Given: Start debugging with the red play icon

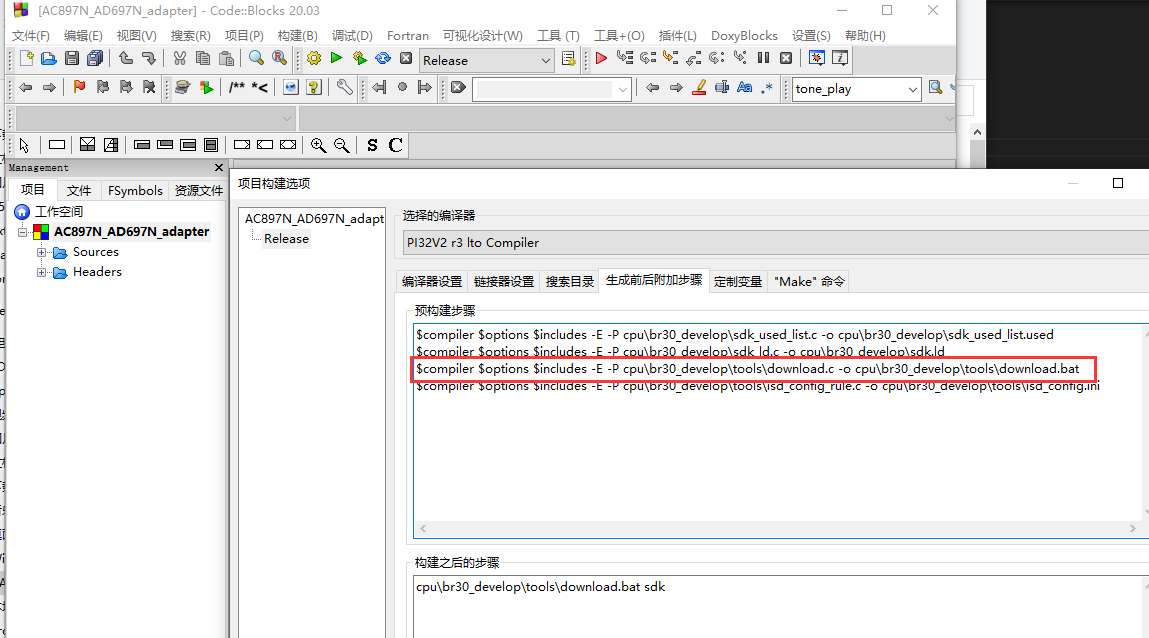Looking at the screenshot, I should coord(601,59).
